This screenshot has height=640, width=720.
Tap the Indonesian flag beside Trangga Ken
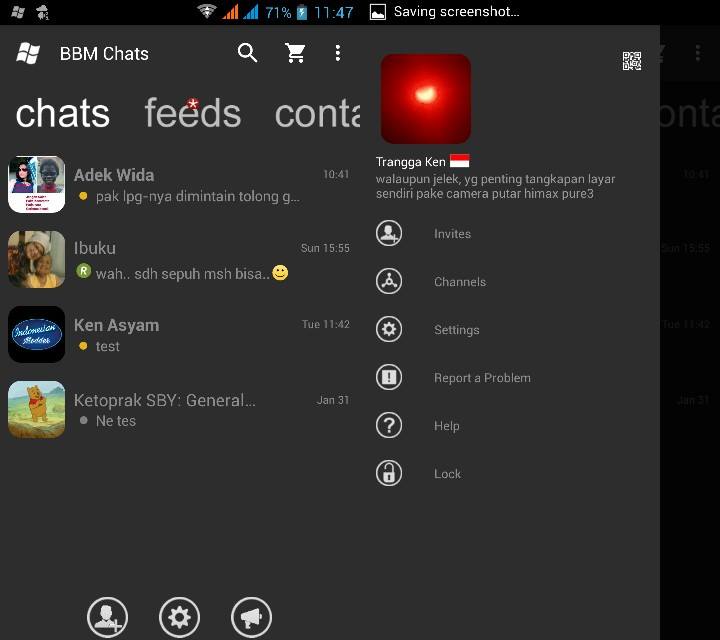pos(460,161)
